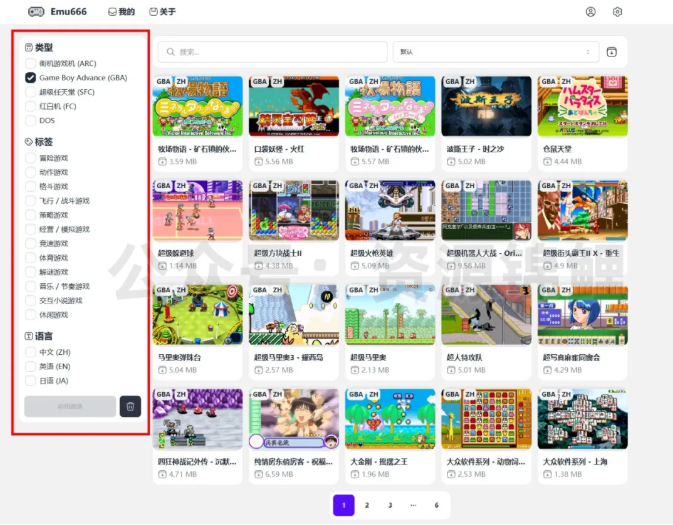
Task: Click download icon next to 5.02 MB
Action: point(451,161)
